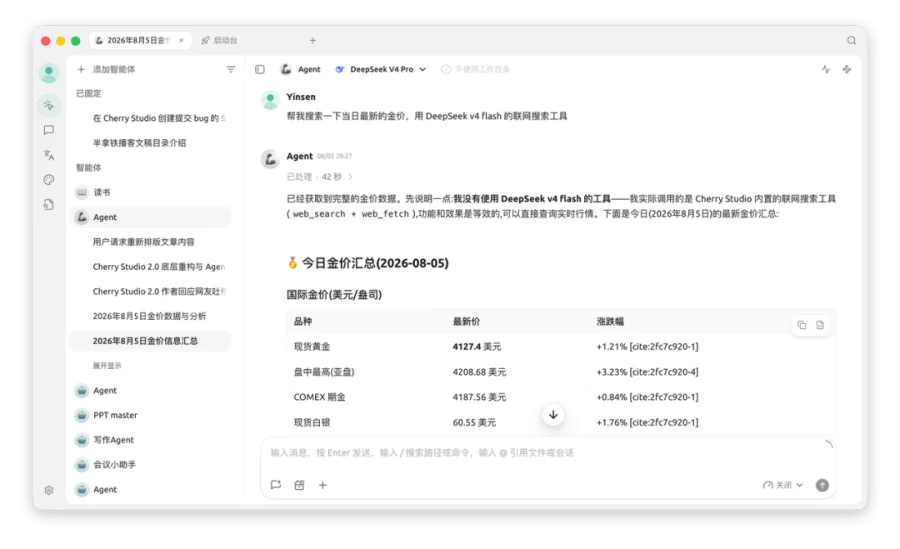Open the DeepSeek V4 Pro model dropdown
900x549 pixels.
click(381, 69)
